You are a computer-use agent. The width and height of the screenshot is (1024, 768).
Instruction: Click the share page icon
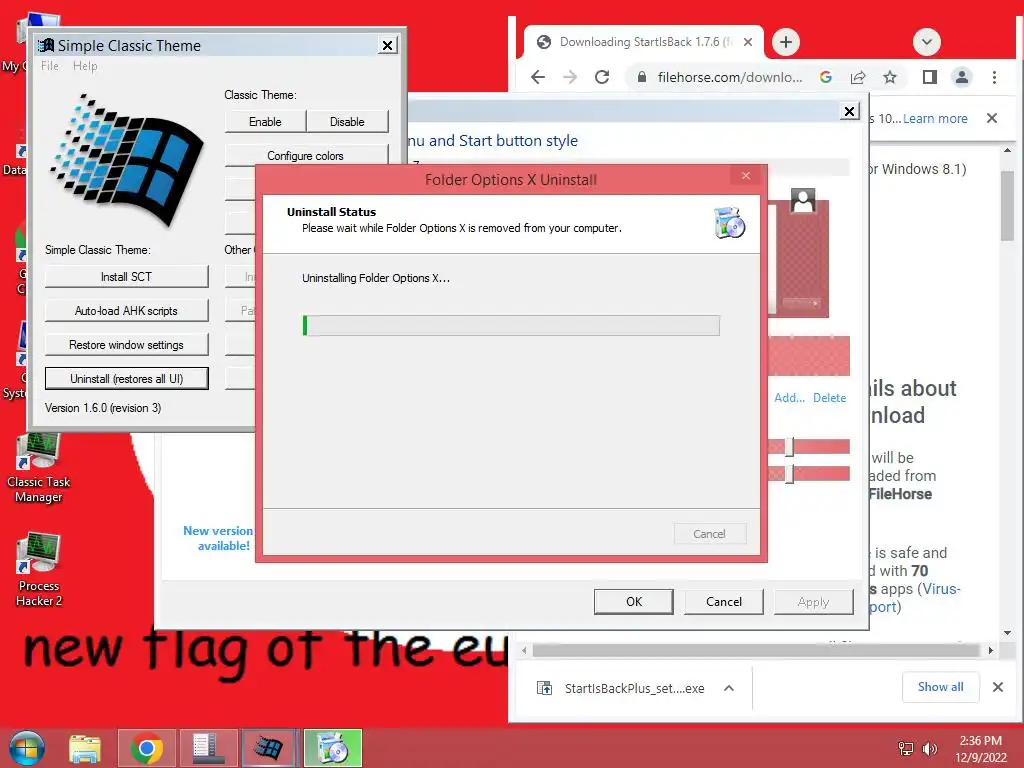click(857, 77)
